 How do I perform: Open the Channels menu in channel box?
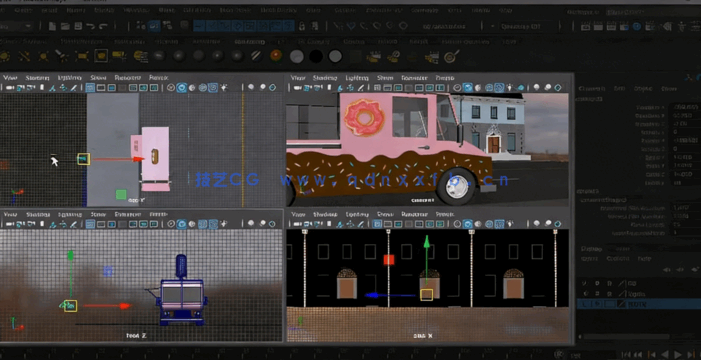click(x=591, y=89)
